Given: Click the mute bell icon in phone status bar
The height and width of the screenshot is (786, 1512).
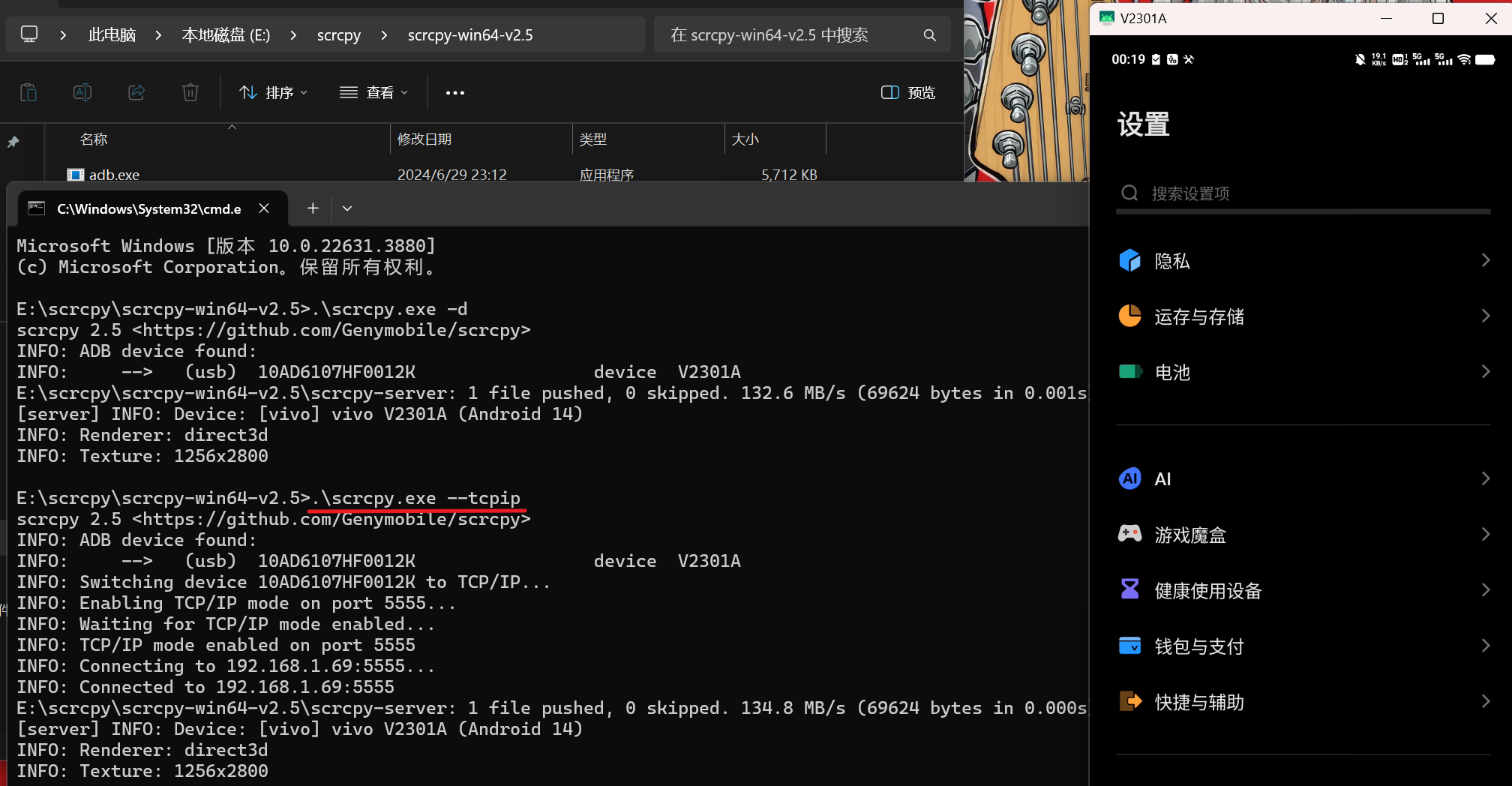Looking at the screenshot, I should pyautogui.click(x=1360, y=59).
